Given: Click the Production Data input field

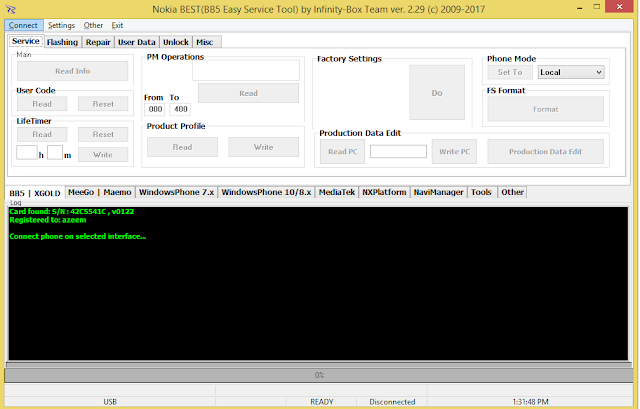Looking at the screenshot, I should pyautogui.click(x=398, y=151).
